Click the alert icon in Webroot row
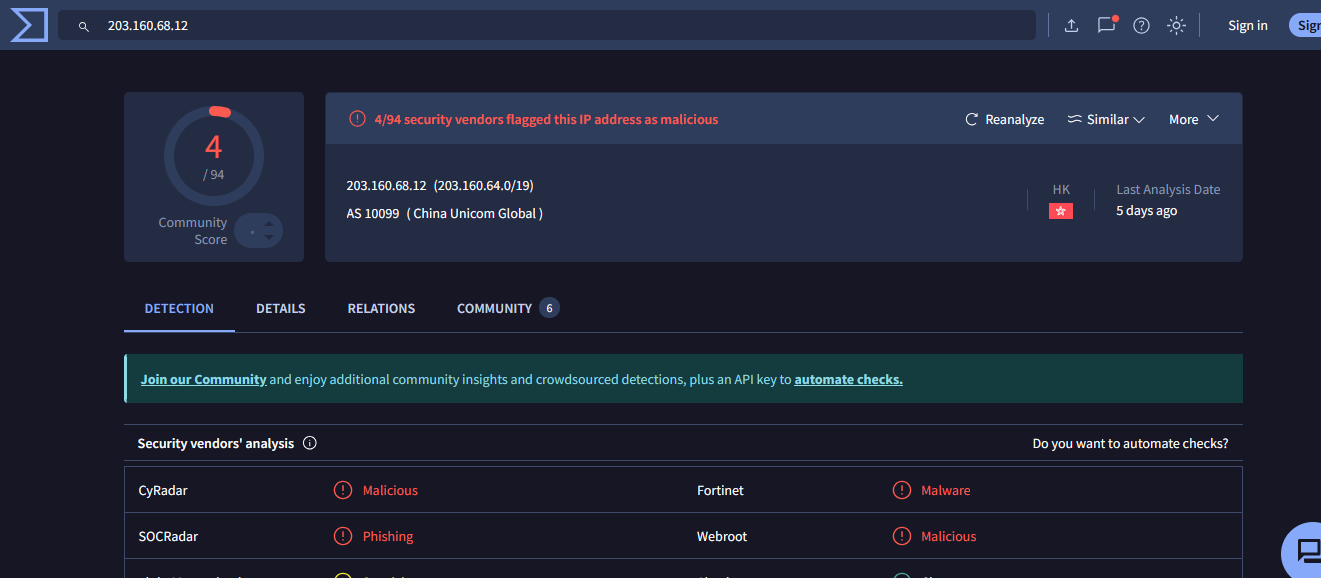 (x=902, y=536)
